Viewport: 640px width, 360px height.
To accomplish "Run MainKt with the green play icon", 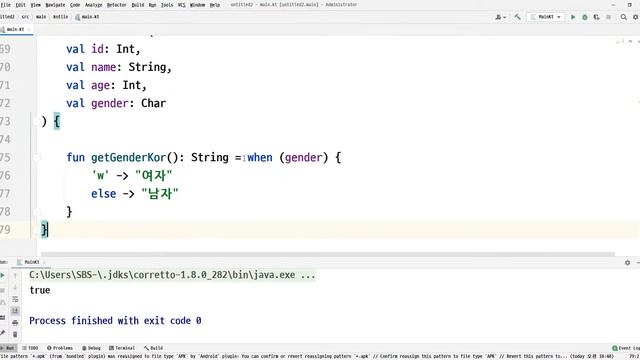I will pos(573,17).
